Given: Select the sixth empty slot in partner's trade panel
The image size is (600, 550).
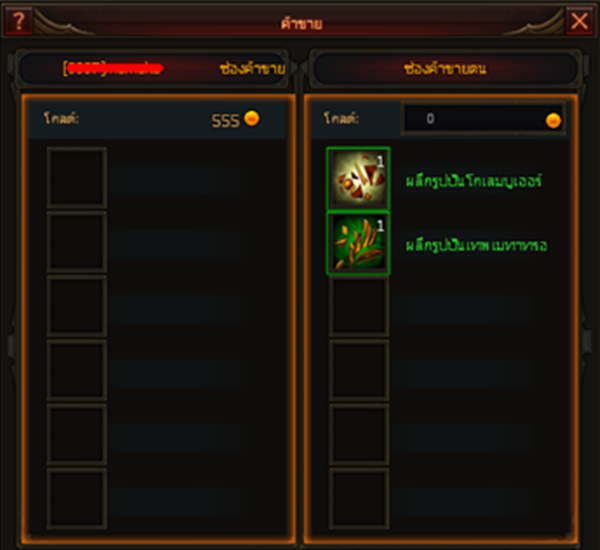Looking at the screenshot, I should (77, 499).
